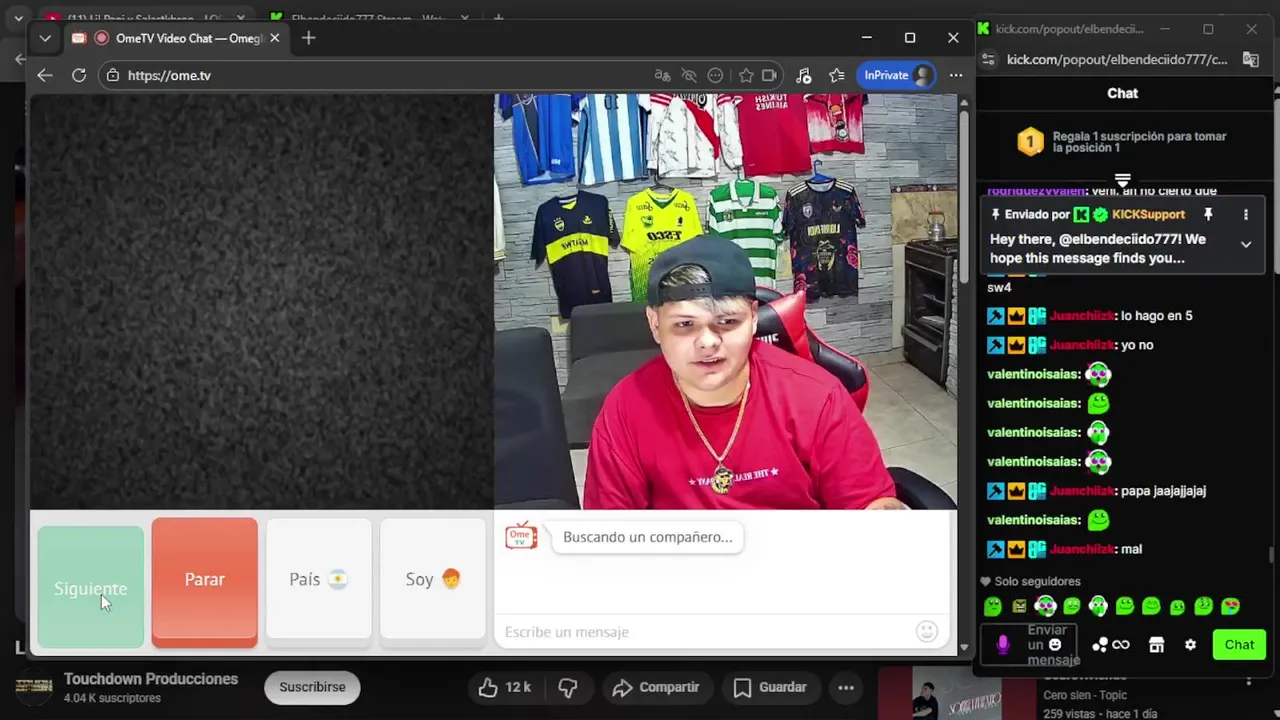This screenshot has height=720, width=1280.
Task: Open pinned message three-dot options
Action: click(1246, 214)
